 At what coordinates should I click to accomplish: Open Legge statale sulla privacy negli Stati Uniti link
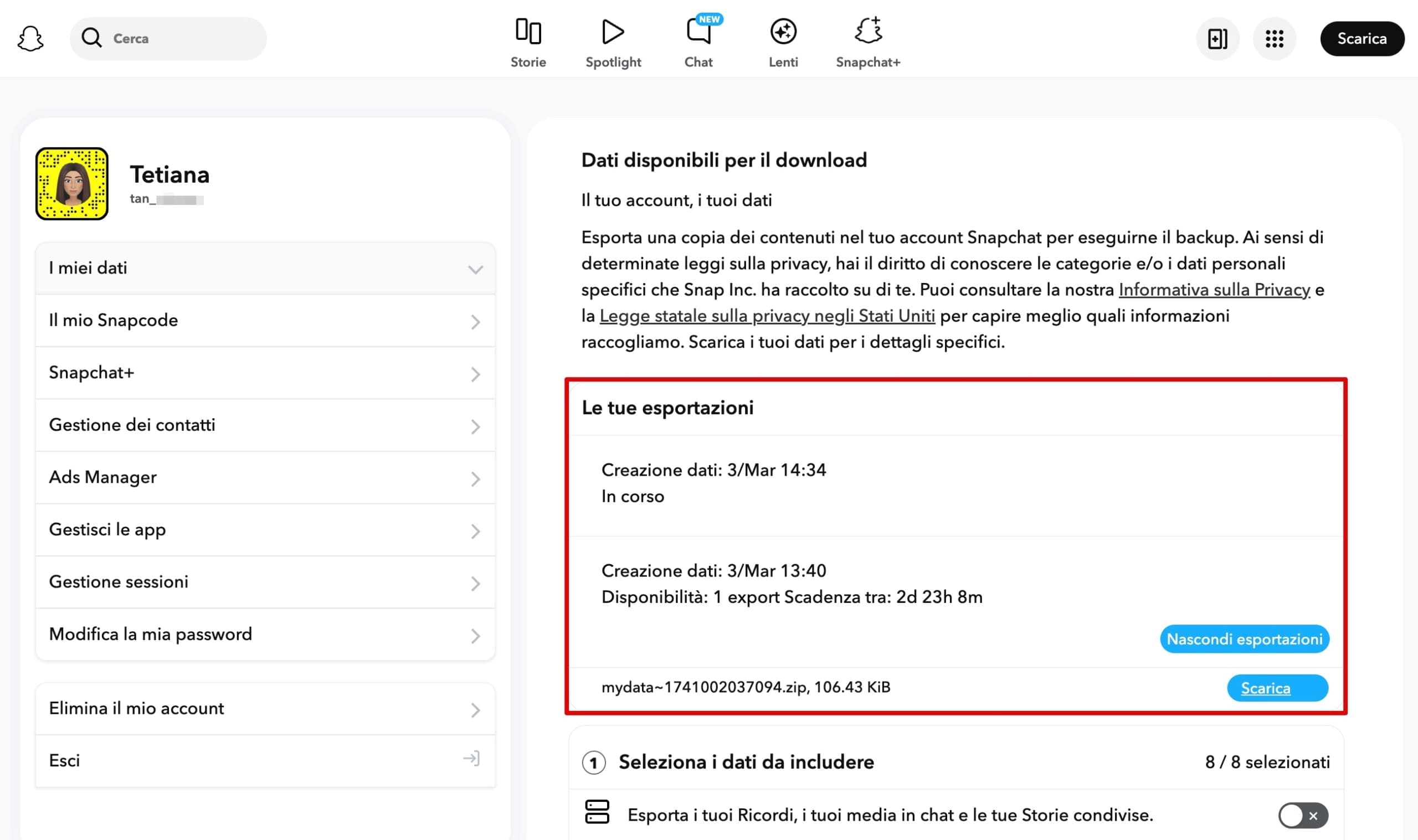767,316
